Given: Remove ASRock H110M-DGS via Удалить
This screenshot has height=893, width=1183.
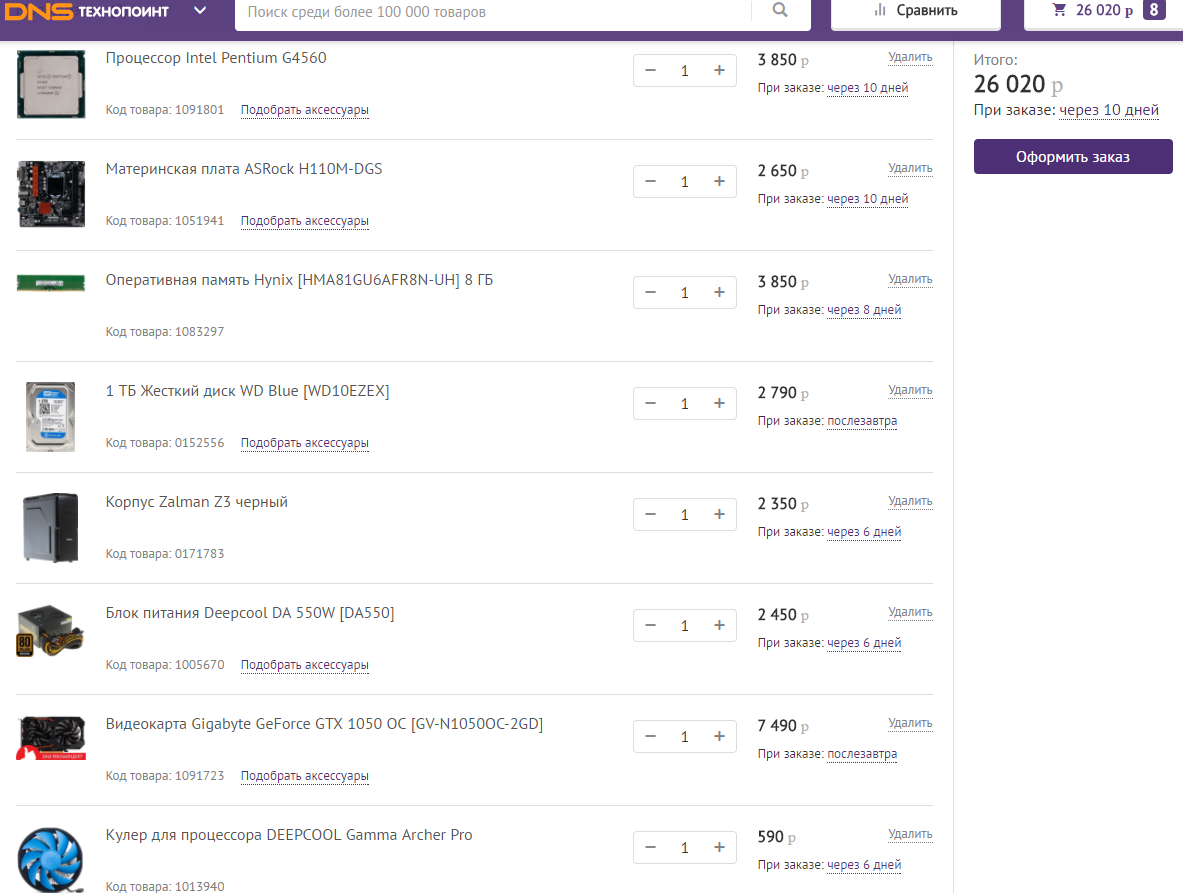Looking at the screenshot, I should (x=910, y=168).
